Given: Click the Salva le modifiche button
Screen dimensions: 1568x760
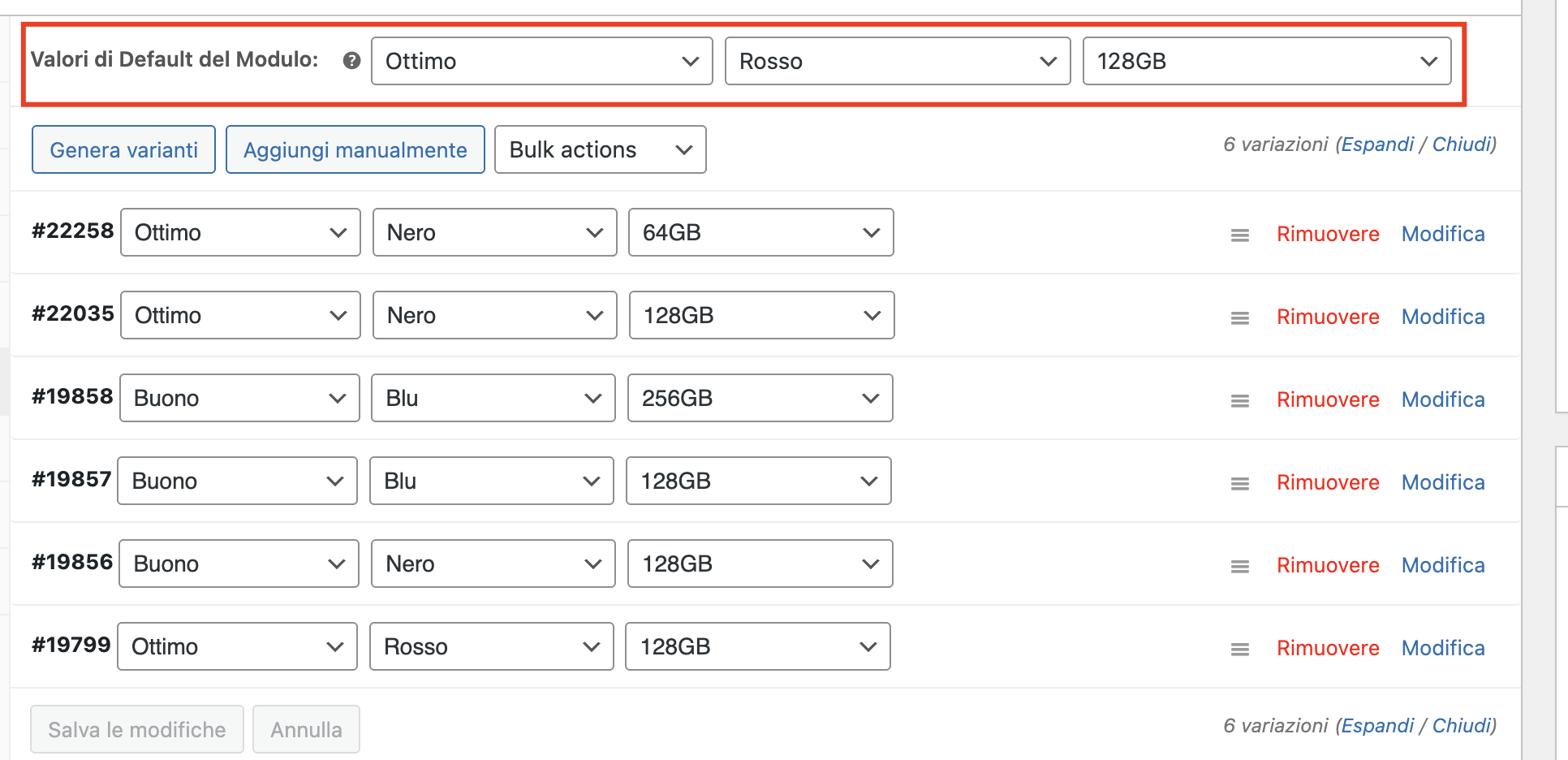Looking at the screenshot, I should click(x=137, y=729).
